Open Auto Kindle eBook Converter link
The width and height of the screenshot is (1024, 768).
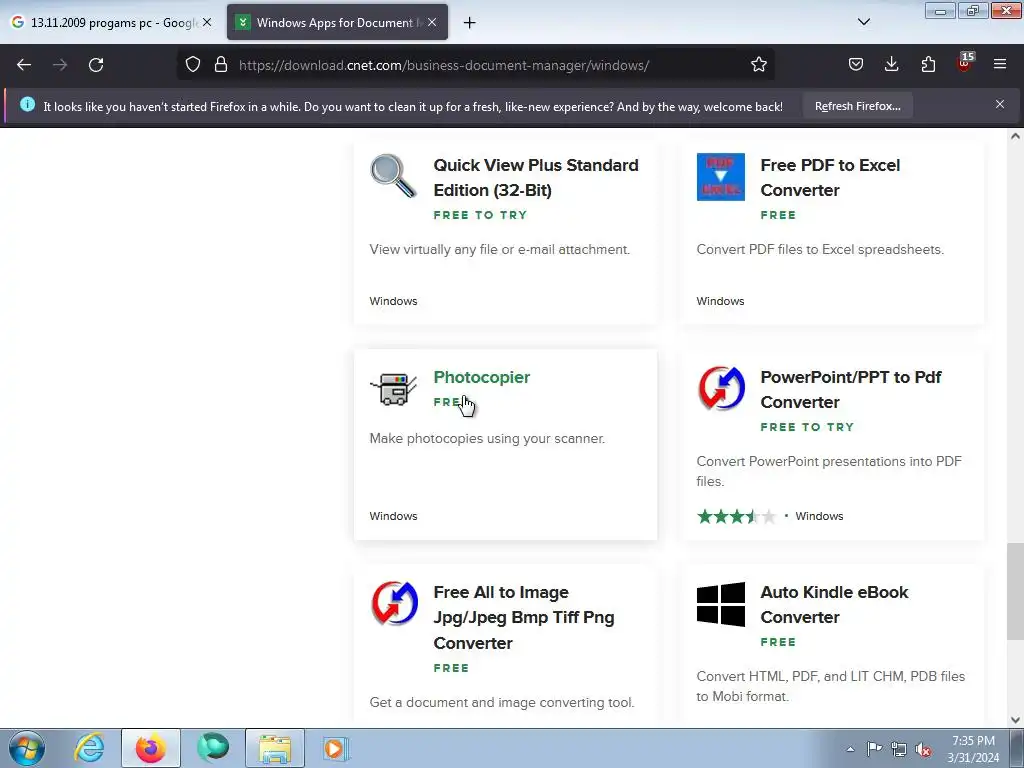[x=834, y=605]
